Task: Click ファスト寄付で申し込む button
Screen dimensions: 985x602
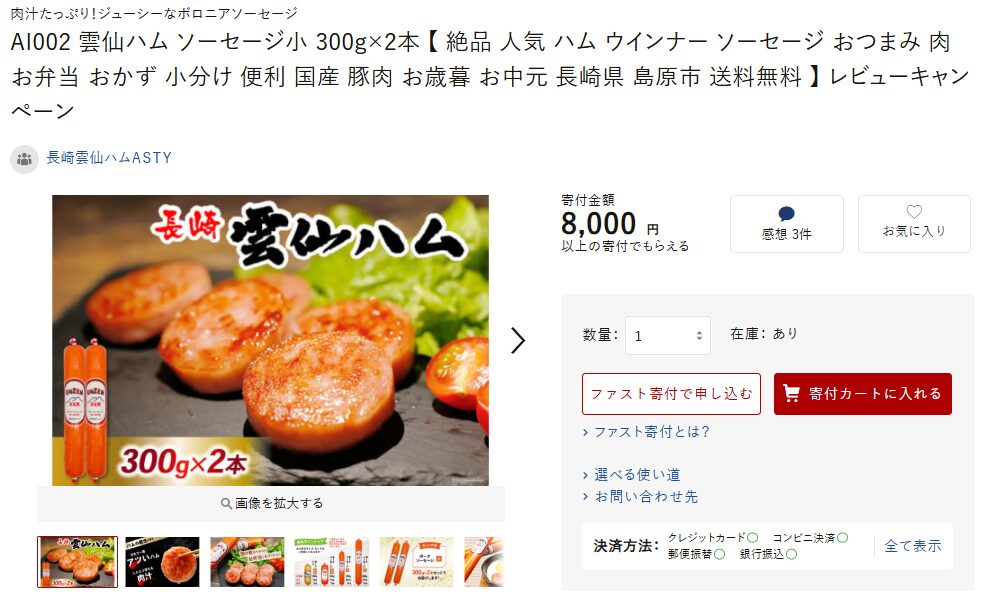Action: (671, 394)
